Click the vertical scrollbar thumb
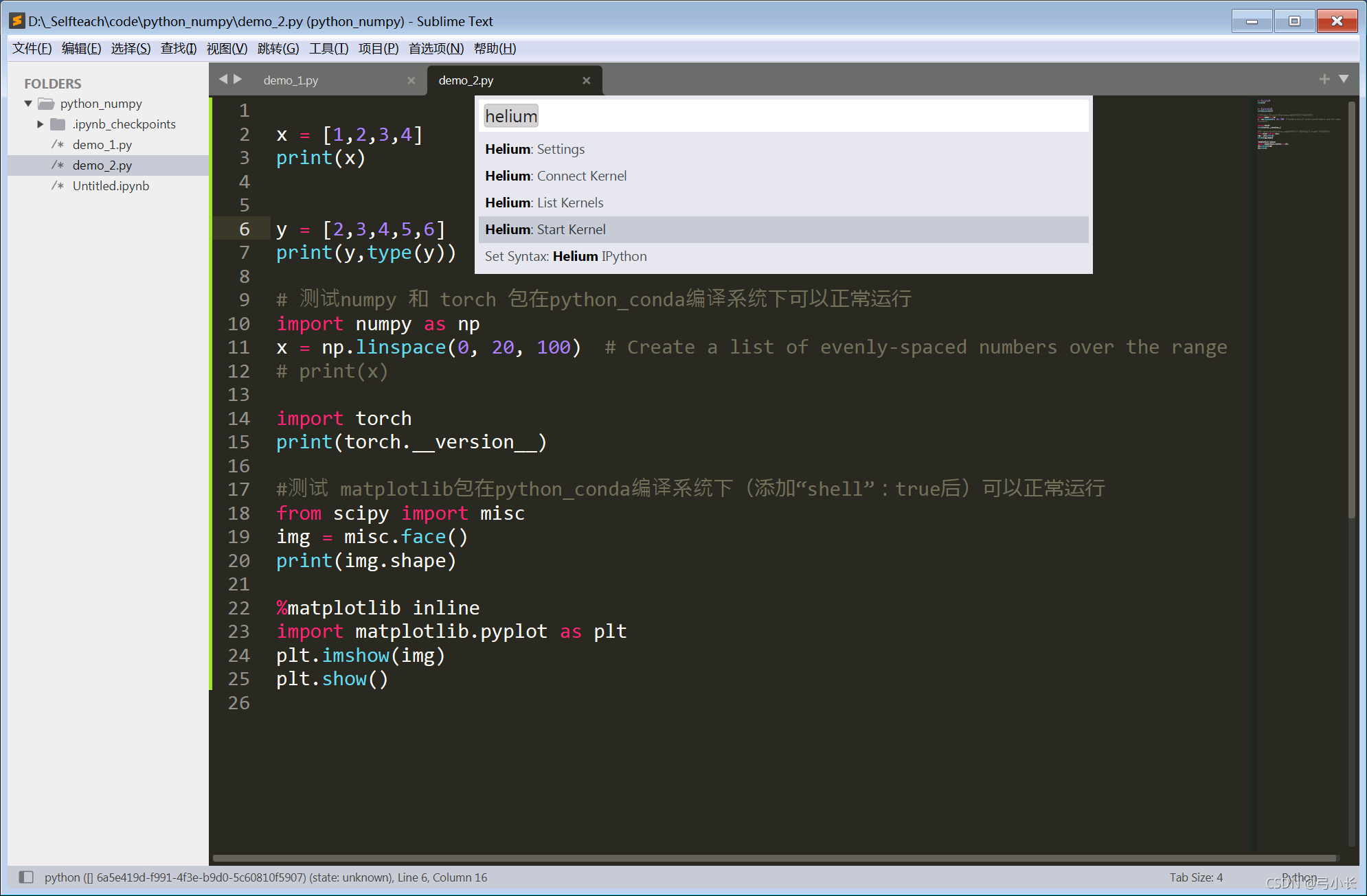 tap(1351, 309)
